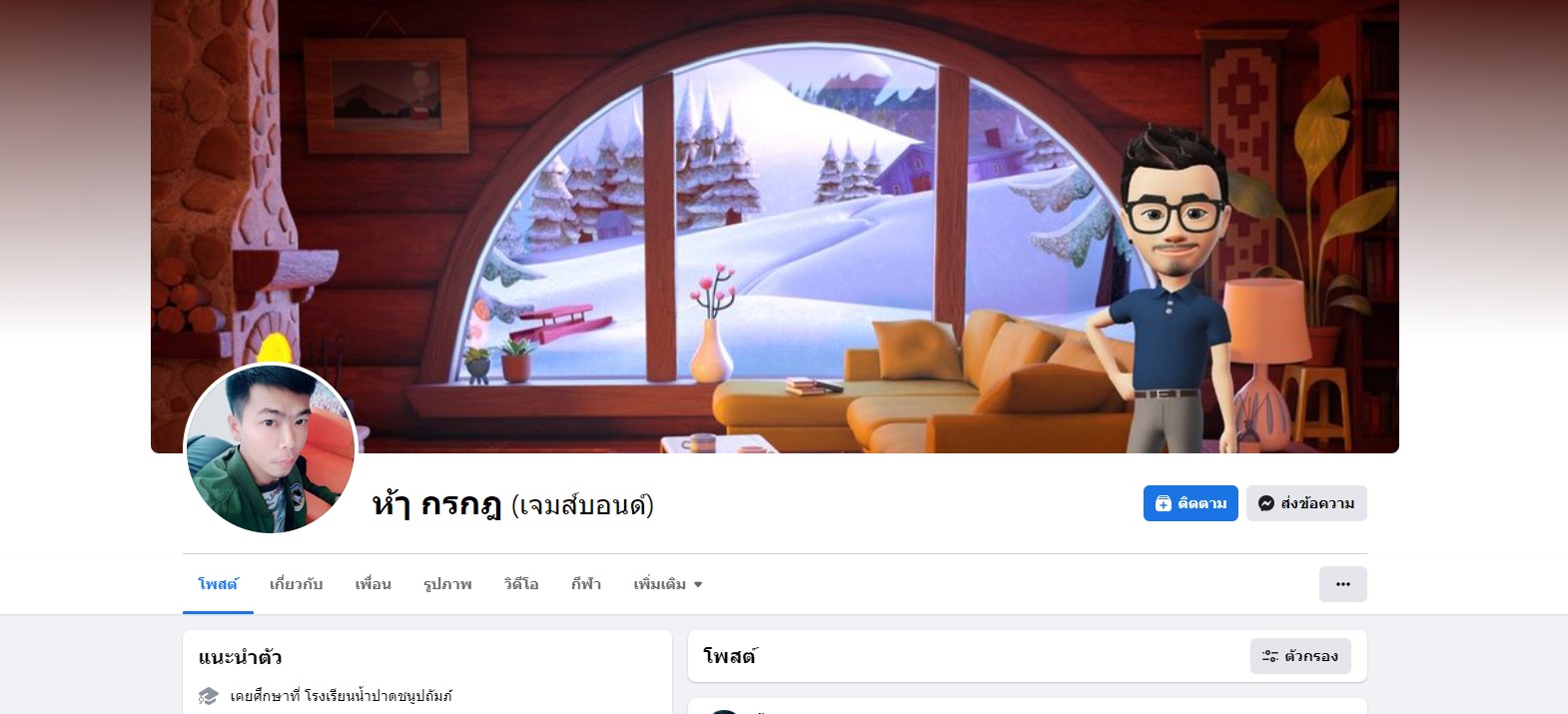Open the round profile picture
The image size is (1568, 714).
(271, 448)
